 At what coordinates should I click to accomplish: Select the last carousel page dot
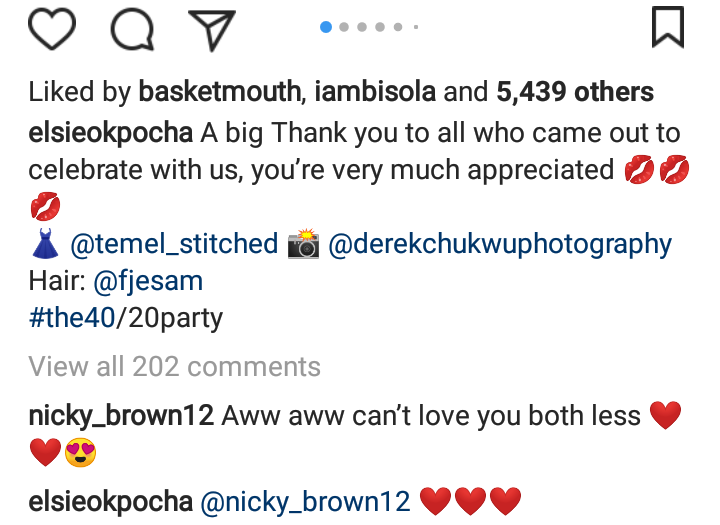(415, 27)
